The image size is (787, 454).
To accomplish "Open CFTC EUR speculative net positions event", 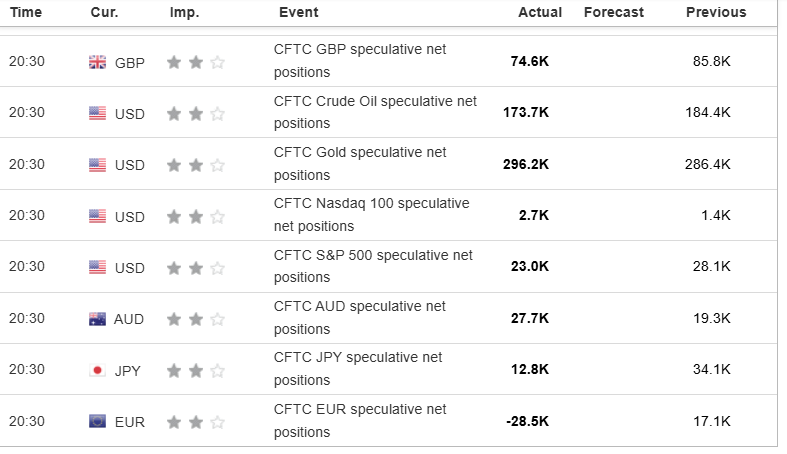I will pos(360,421).
